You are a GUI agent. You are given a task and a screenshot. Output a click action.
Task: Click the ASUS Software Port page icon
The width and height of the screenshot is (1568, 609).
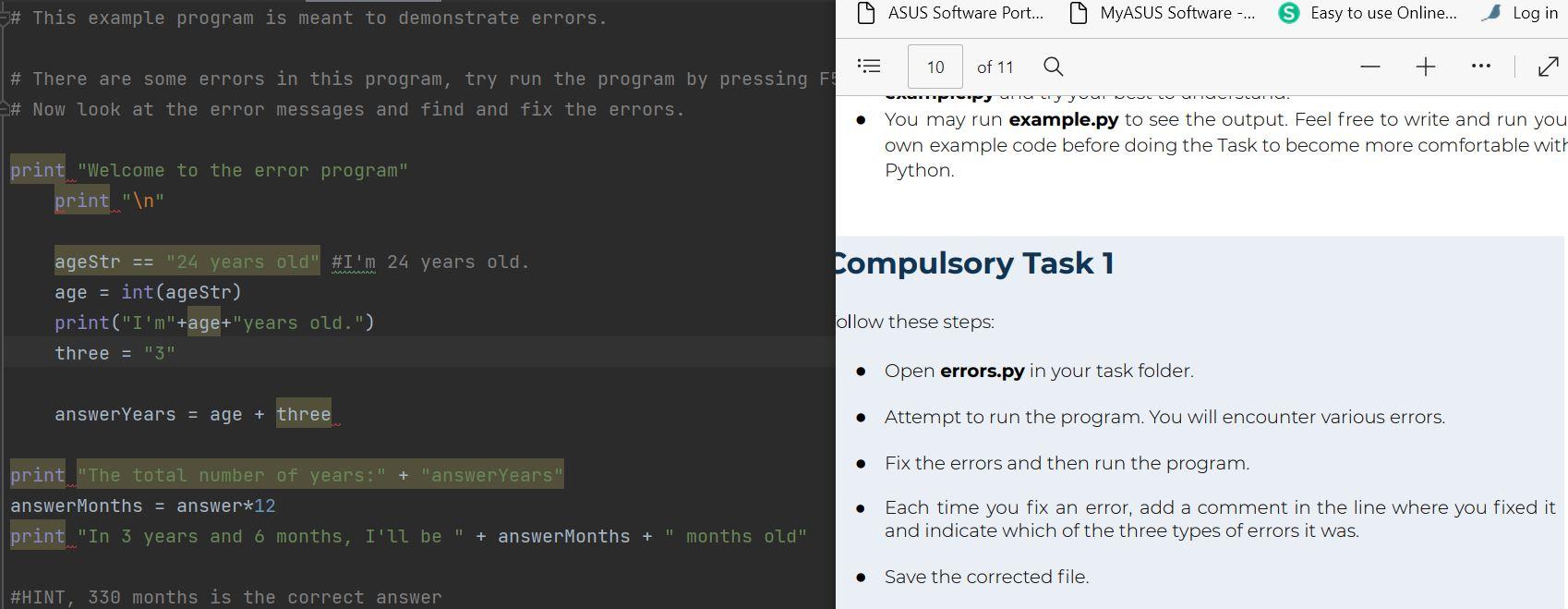point(866,13)
